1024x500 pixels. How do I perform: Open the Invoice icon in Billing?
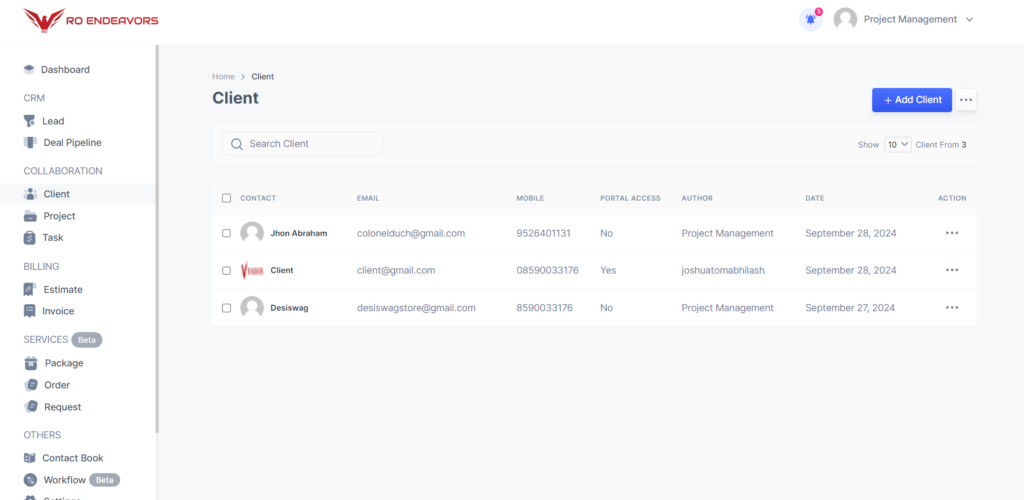coord(30,311)
